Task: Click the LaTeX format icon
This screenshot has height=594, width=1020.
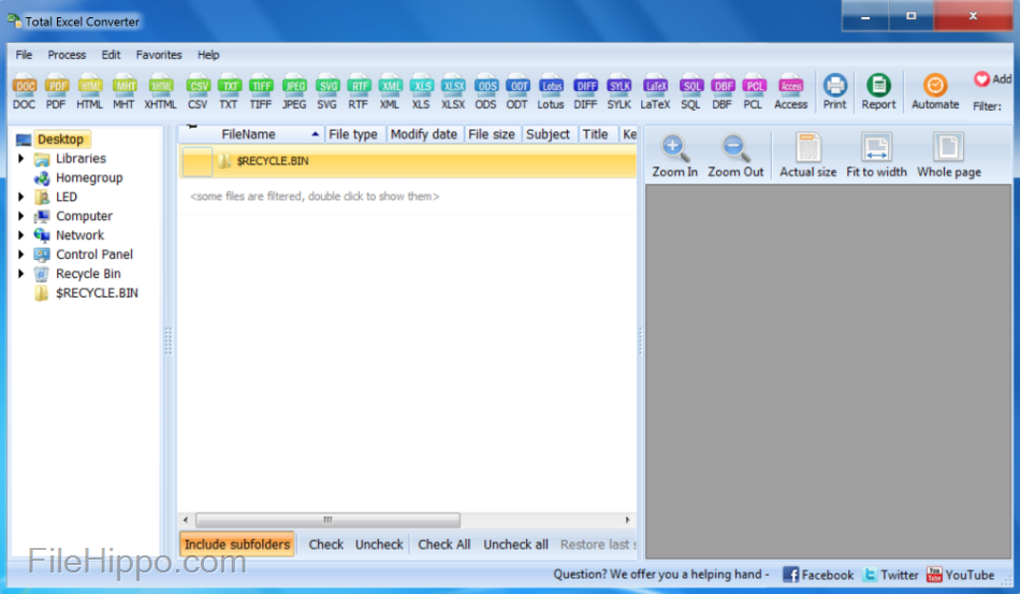Action: tap(655, 91)
